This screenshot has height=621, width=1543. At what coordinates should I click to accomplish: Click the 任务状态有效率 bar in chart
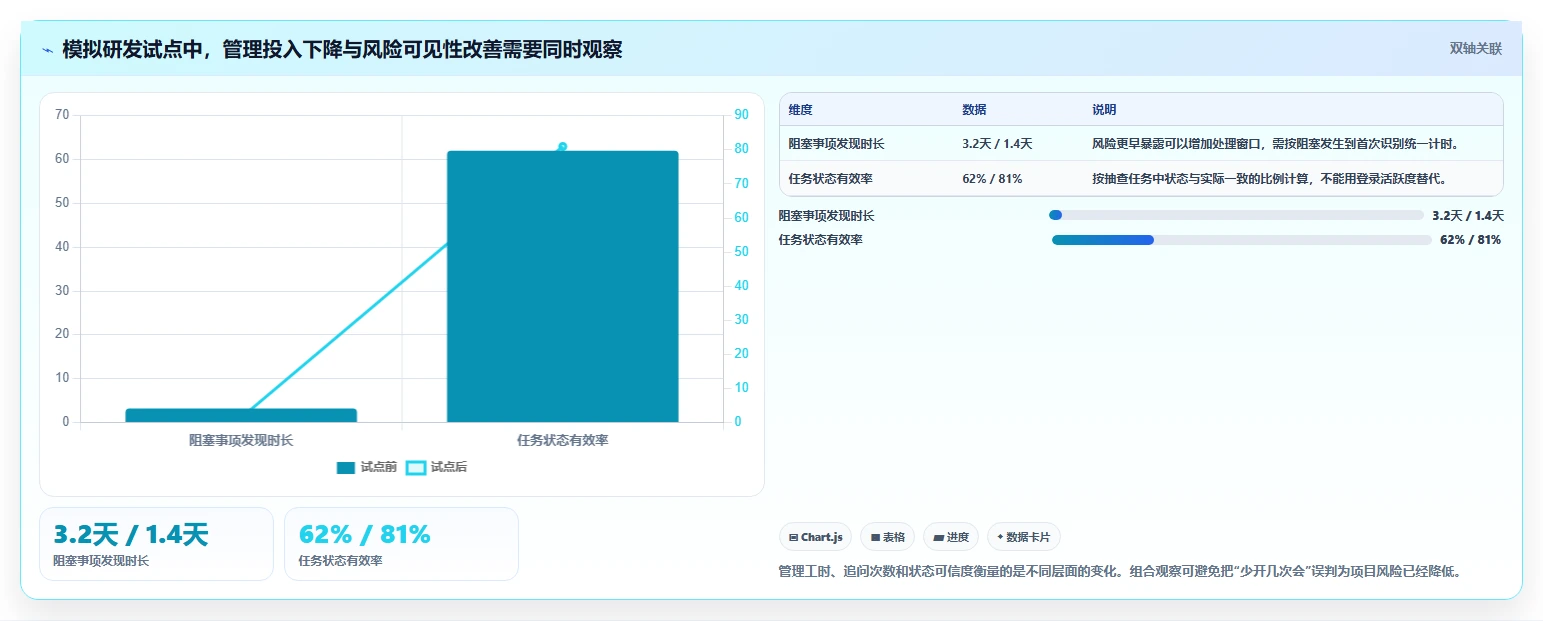click(x=563, y=286)
